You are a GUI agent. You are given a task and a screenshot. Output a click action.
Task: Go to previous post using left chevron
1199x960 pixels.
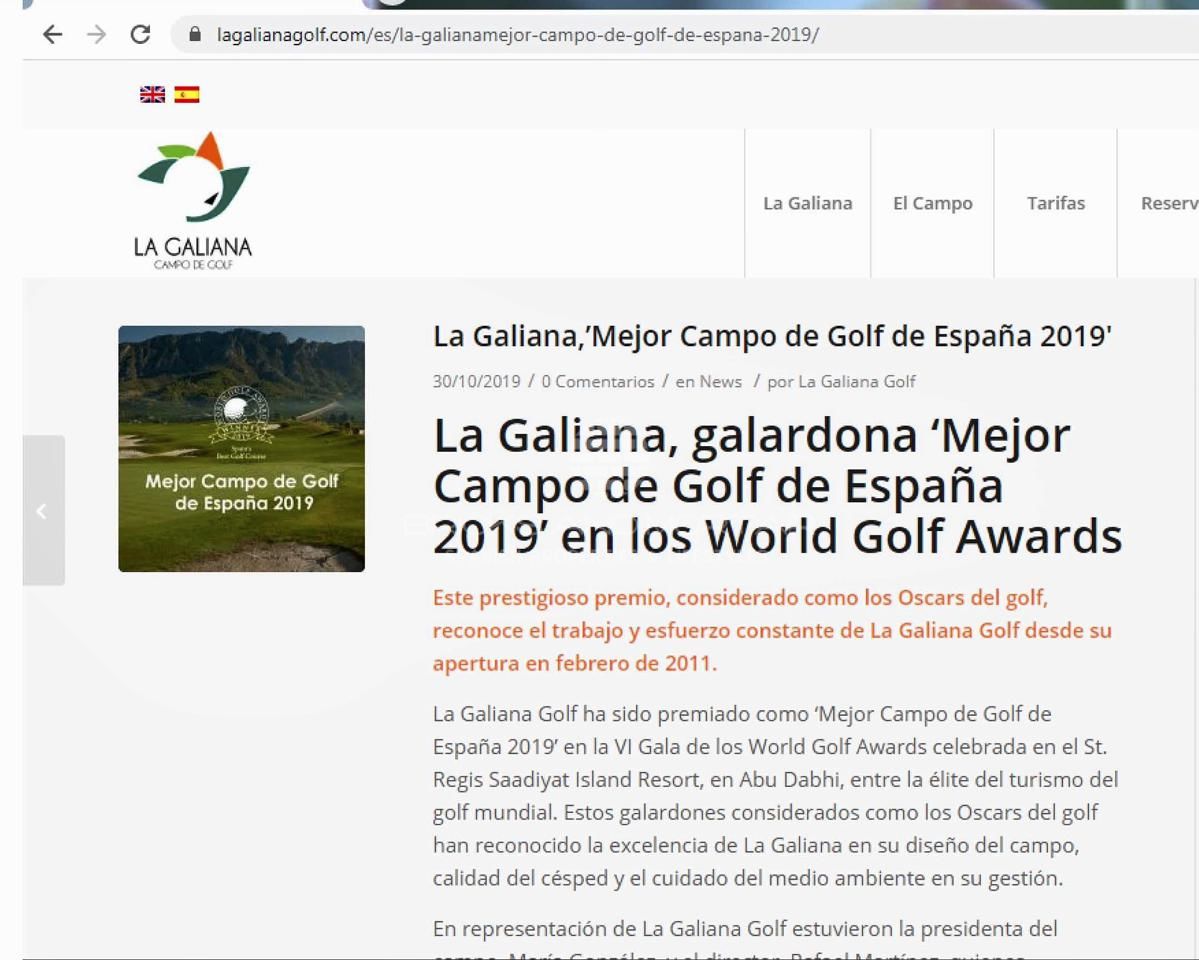click(42, 511)
